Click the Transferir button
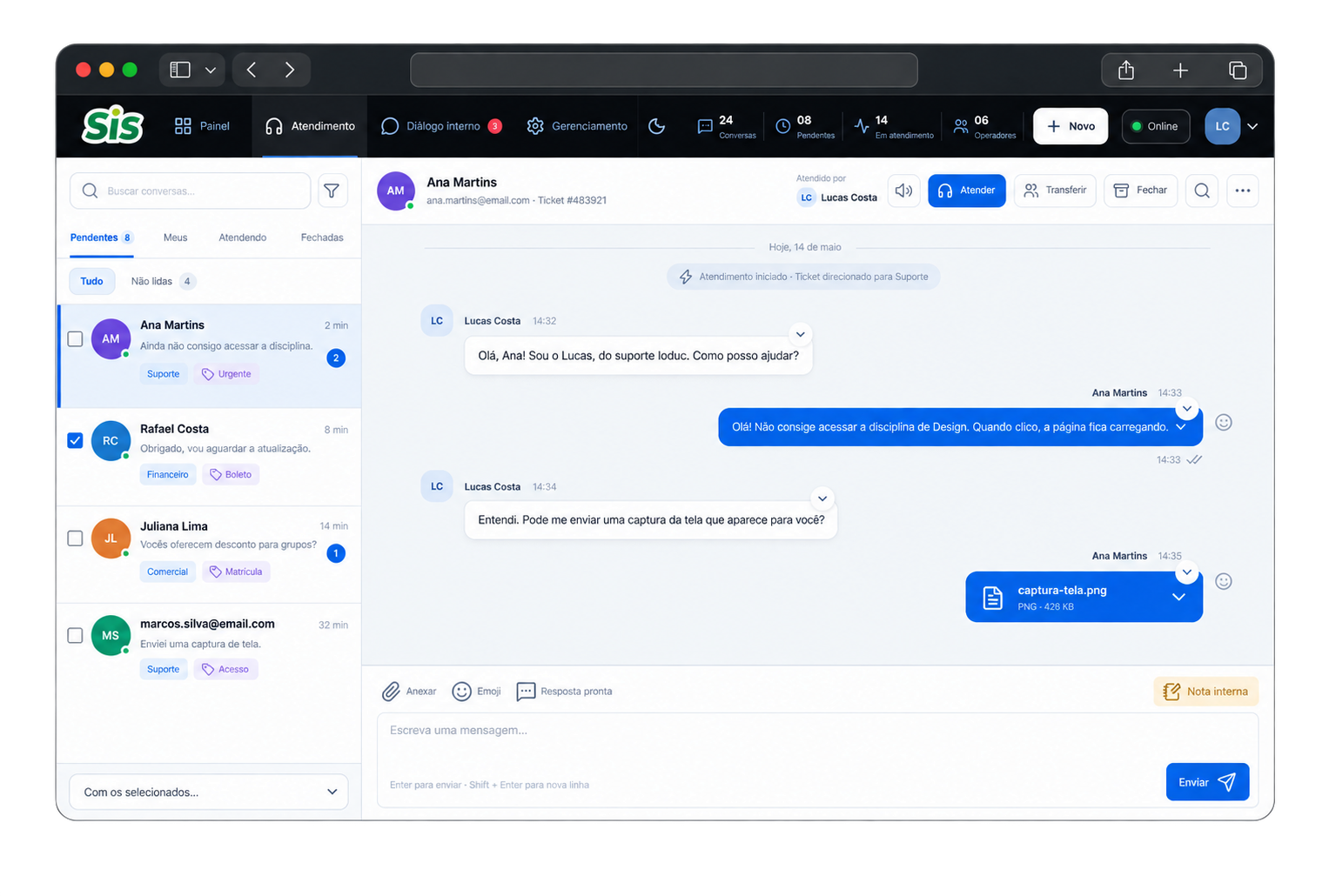The height and width of the screenshot is (896, 1329). [x=1055, y=191]
